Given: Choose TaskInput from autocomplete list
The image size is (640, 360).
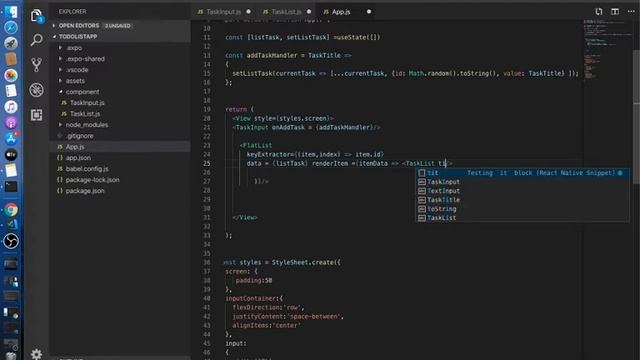Looking at the screenshot, I should click(522, 182).
